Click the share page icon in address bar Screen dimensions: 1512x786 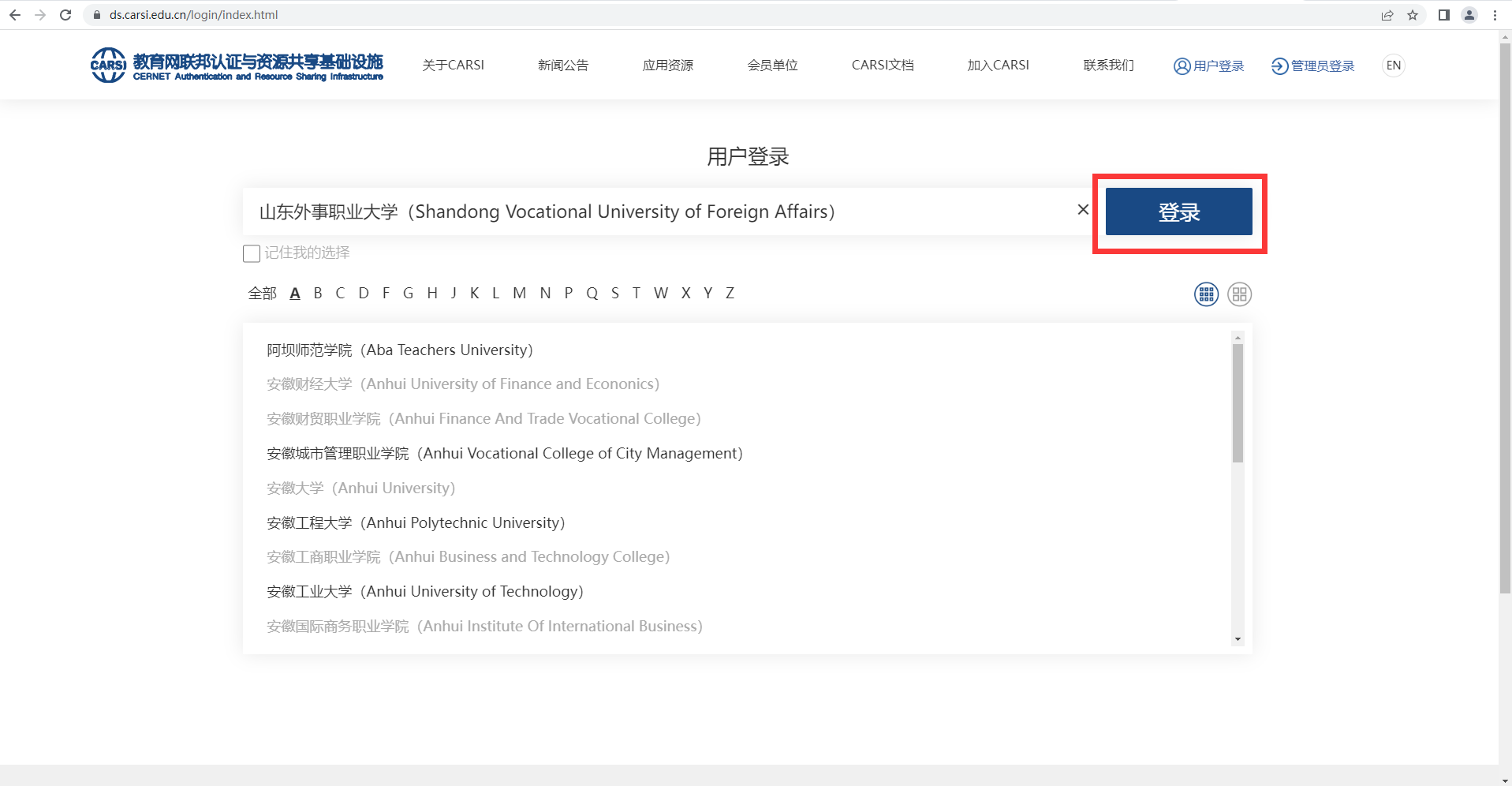click(1387, 15)
